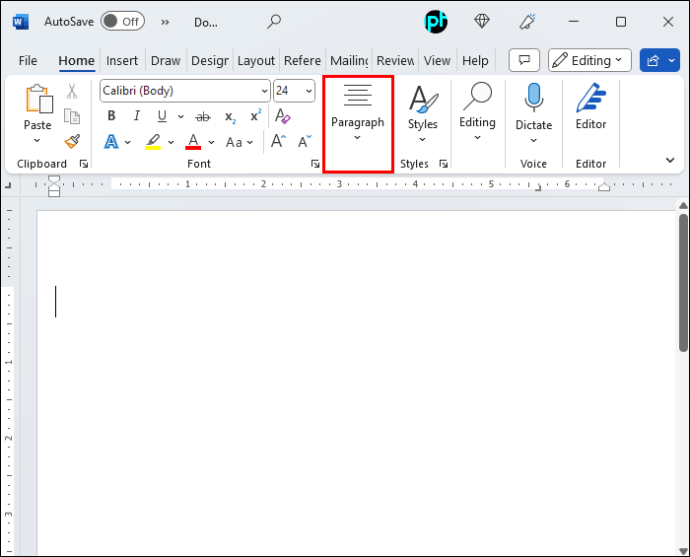Click the Copy icon in Clipboard
The width and height of the screenshot is (690, 557).
click(x=72, y=117)
